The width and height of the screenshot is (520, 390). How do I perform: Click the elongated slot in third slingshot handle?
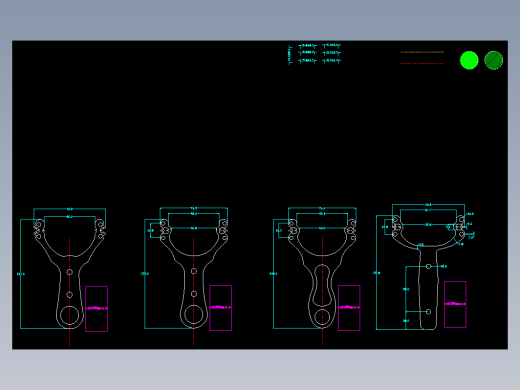[322, 285]
